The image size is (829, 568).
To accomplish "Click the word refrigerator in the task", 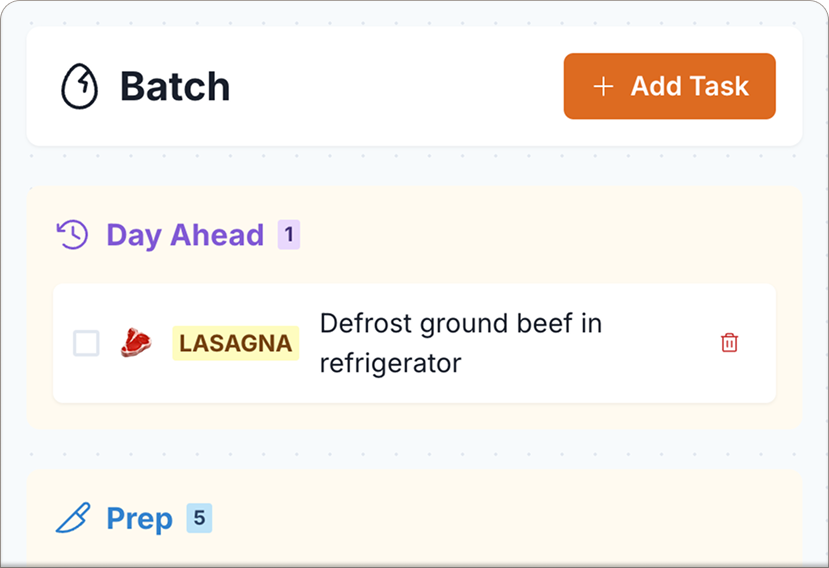I will click(x=390, y=362).
